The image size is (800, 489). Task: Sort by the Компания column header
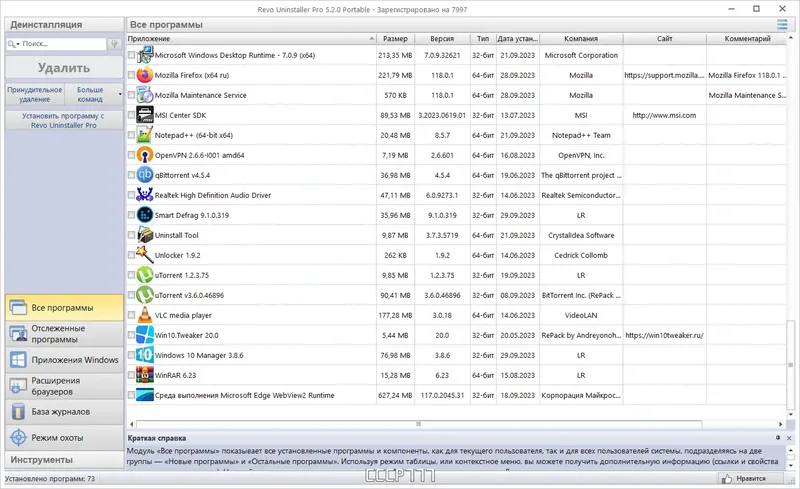581,39
